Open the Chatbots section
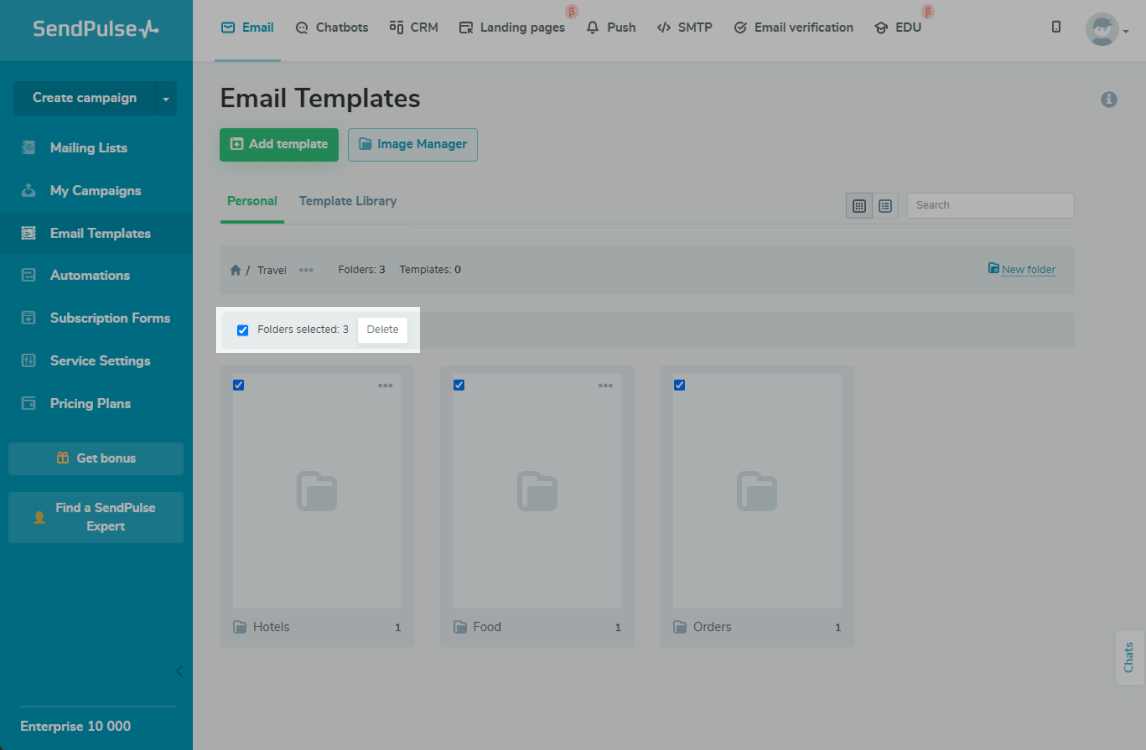This screenshot has height=750, width=1146. pyautogui.click(x=332, y=28)
